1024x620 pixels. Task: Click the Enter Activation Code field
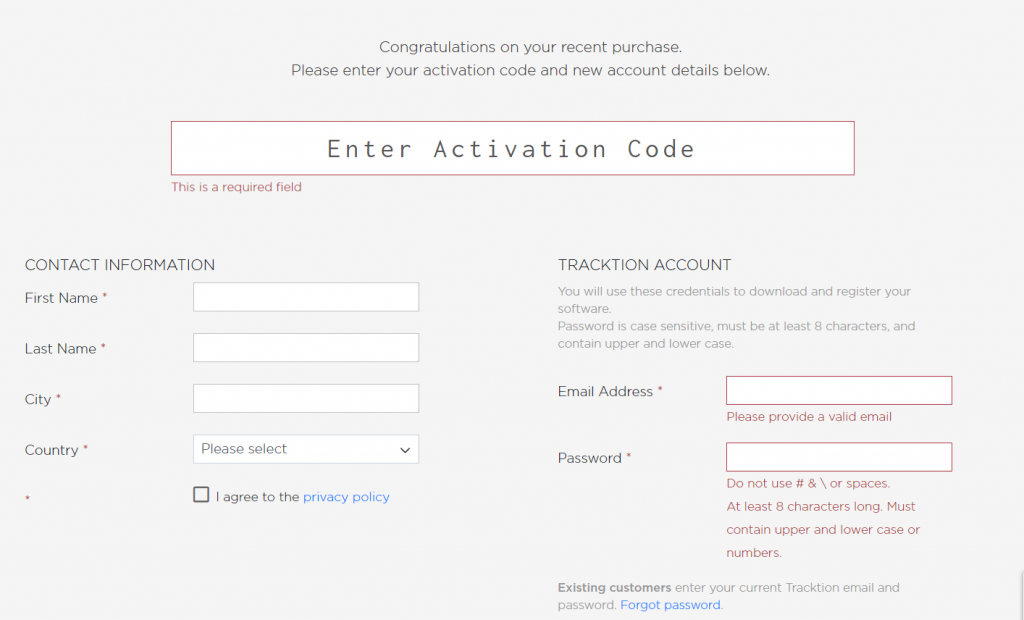tap(512, 148)
